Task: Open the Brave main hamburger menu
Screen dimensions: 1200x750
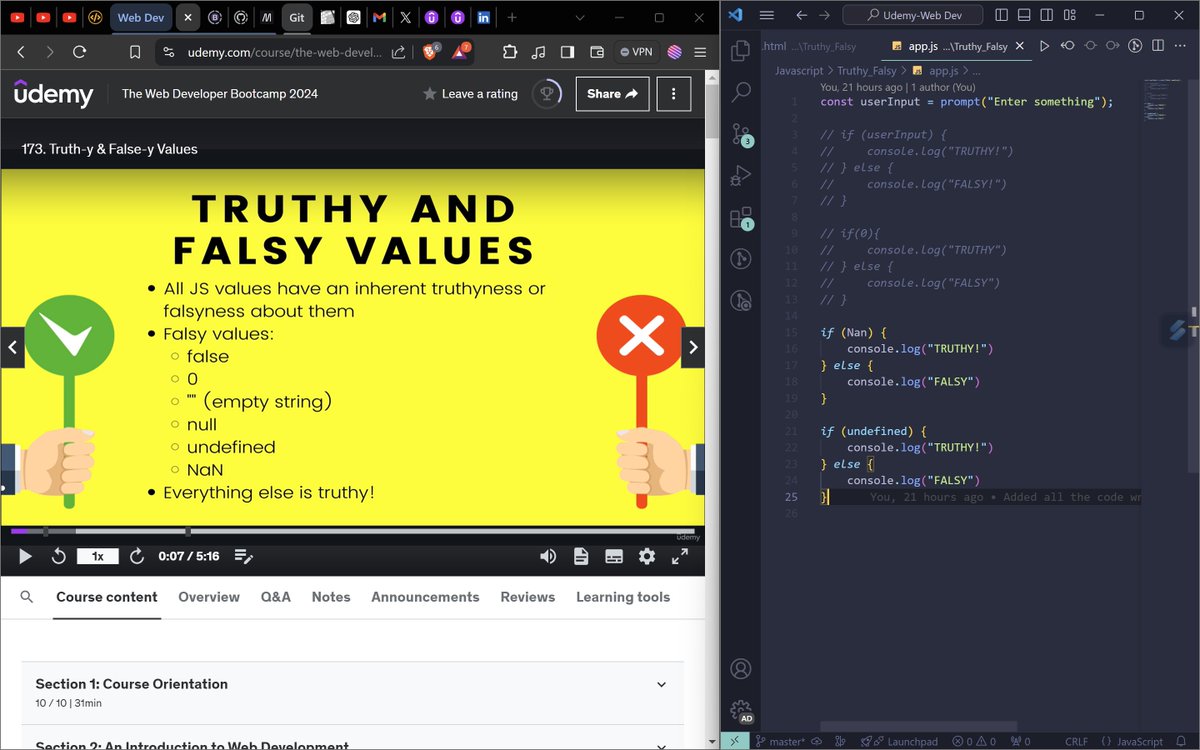Action: click(700, 52)
